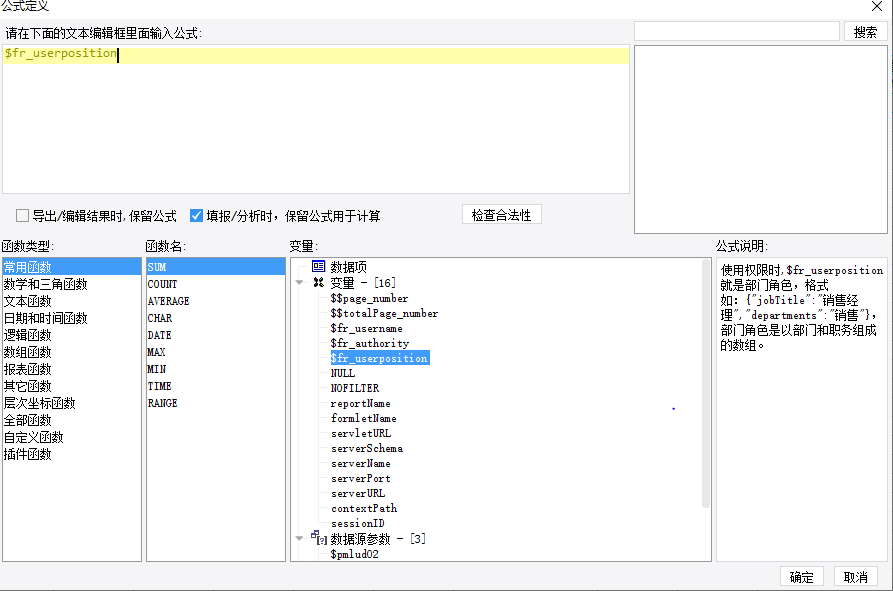893x591 pixels.
Task: Collapse the 数据源参数 - [3] node
Action: [300, 538]
